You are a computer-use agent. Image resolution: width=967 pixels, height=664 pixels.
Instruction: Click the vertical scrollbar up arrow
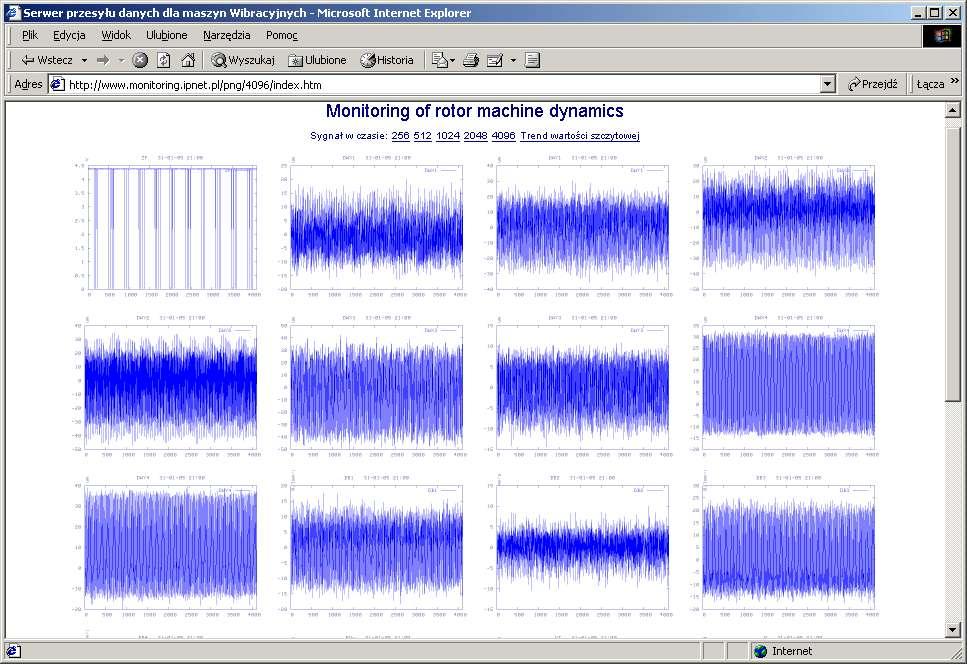point(952,110)
